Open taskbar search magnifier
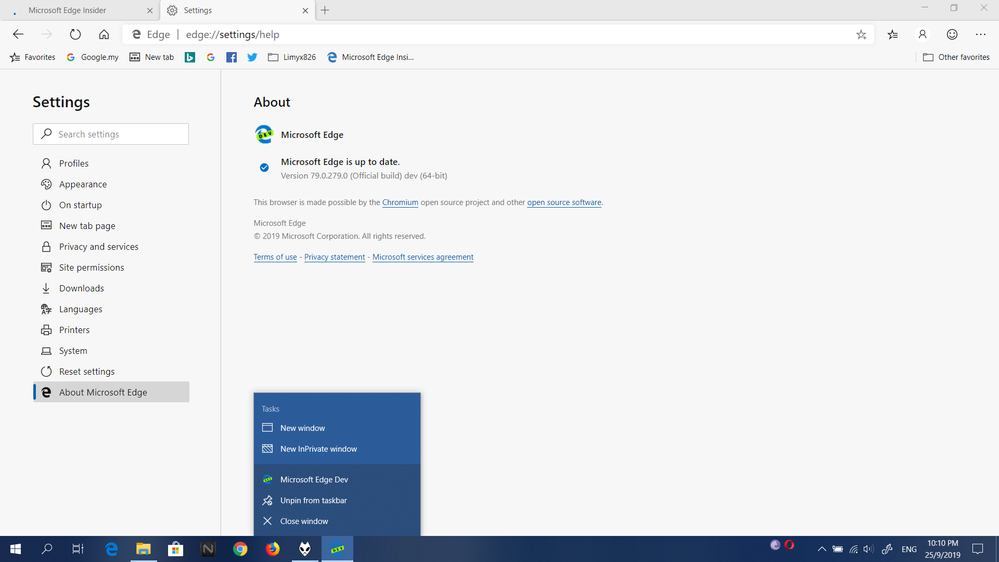Screen dimensions: 999x562 point(47,549)
